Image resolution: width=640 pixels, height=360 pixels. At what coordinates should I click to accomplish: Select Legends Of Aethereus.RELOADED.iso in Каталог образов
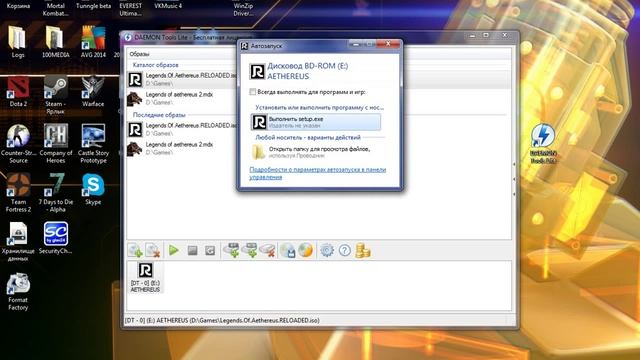182,79
